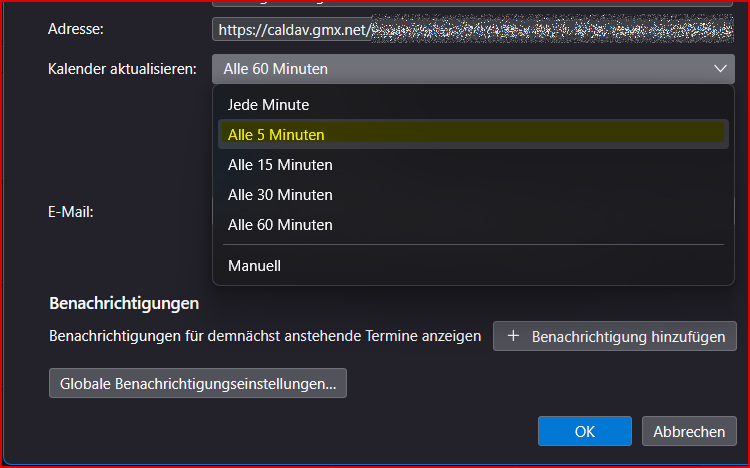Select the Jede Minute option
Image resolution: width=750 pixels, height=468 pixels.
tap(473, 105)
